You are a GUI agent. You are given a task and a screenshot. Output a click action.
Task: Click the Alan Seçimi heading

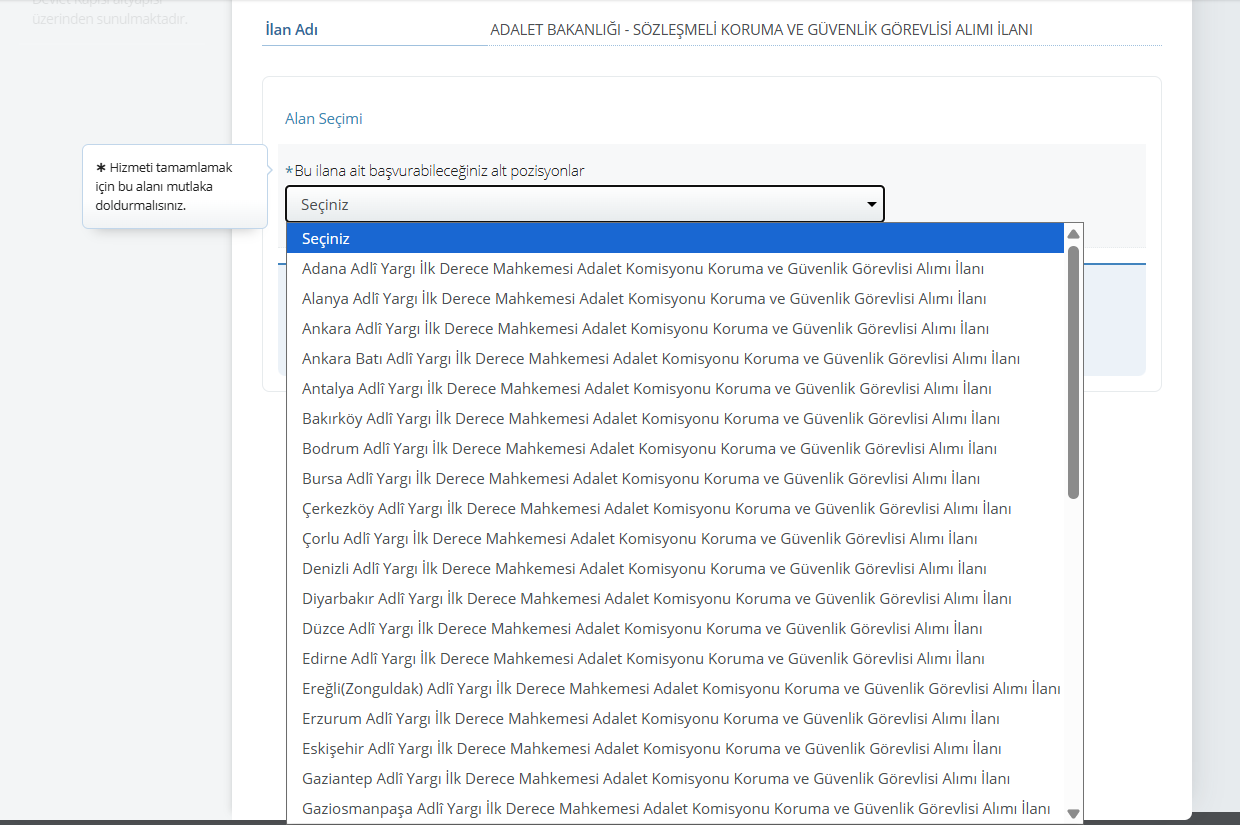pyautogui.click(x=324, y=119)
